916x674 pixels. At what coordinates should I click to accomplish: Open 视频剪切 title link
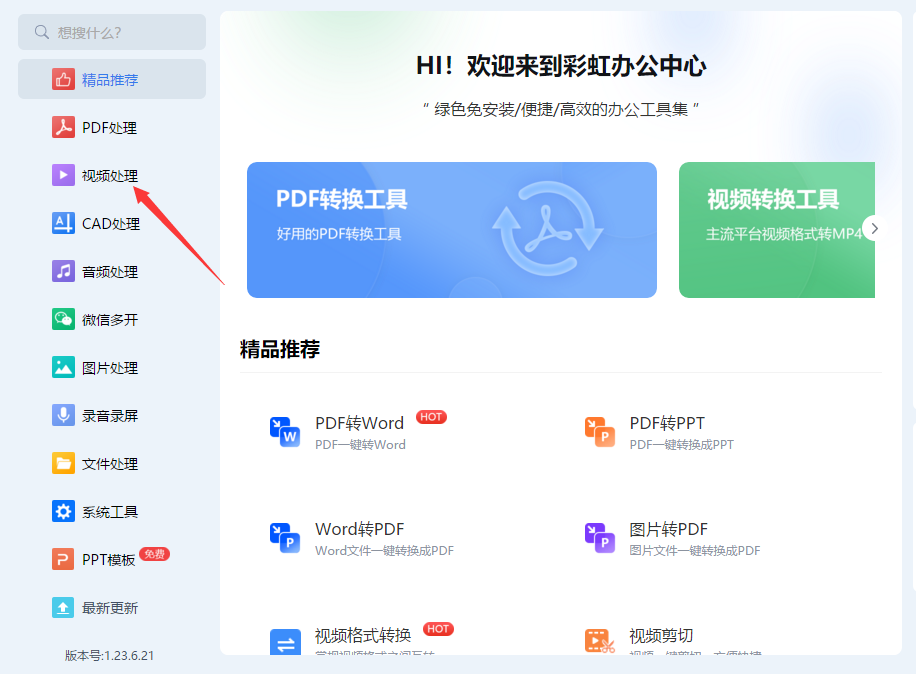[x=661, y=635]
